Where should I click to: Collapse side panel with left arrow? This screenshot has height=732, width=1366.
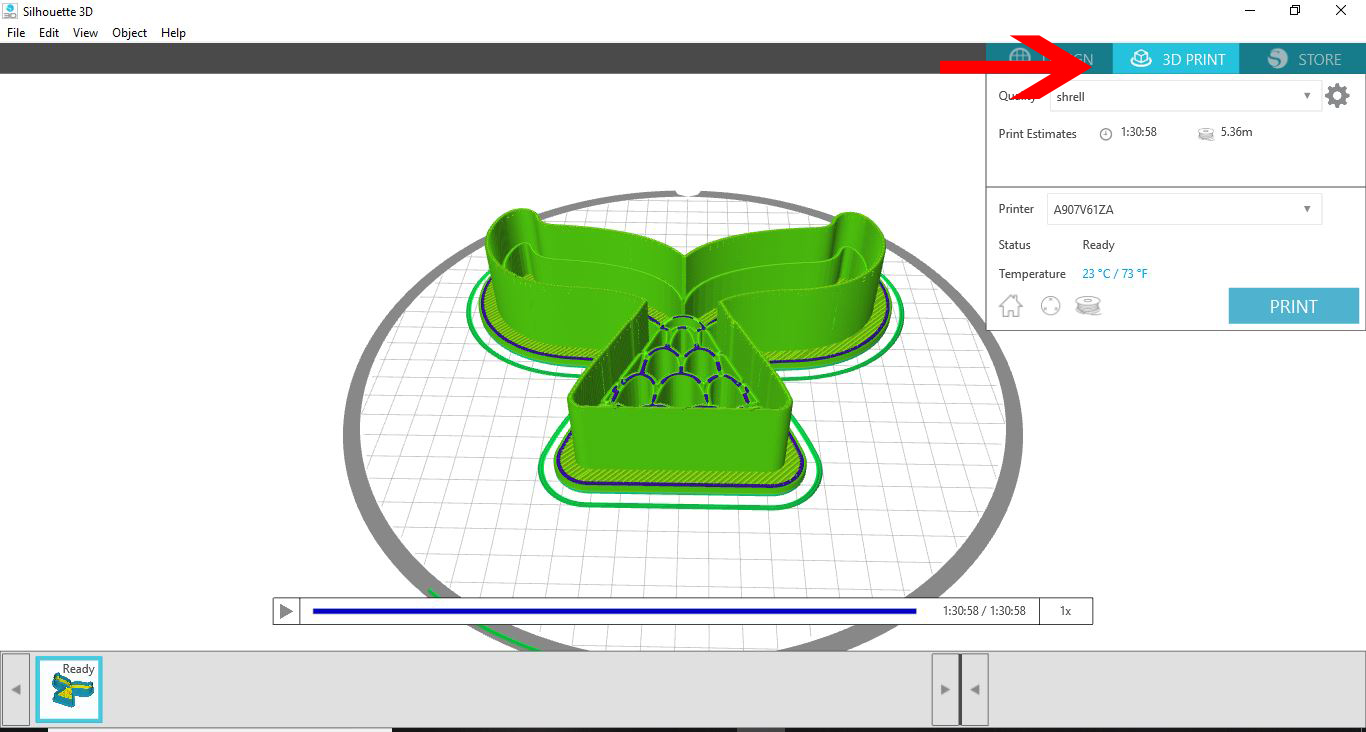975,689
